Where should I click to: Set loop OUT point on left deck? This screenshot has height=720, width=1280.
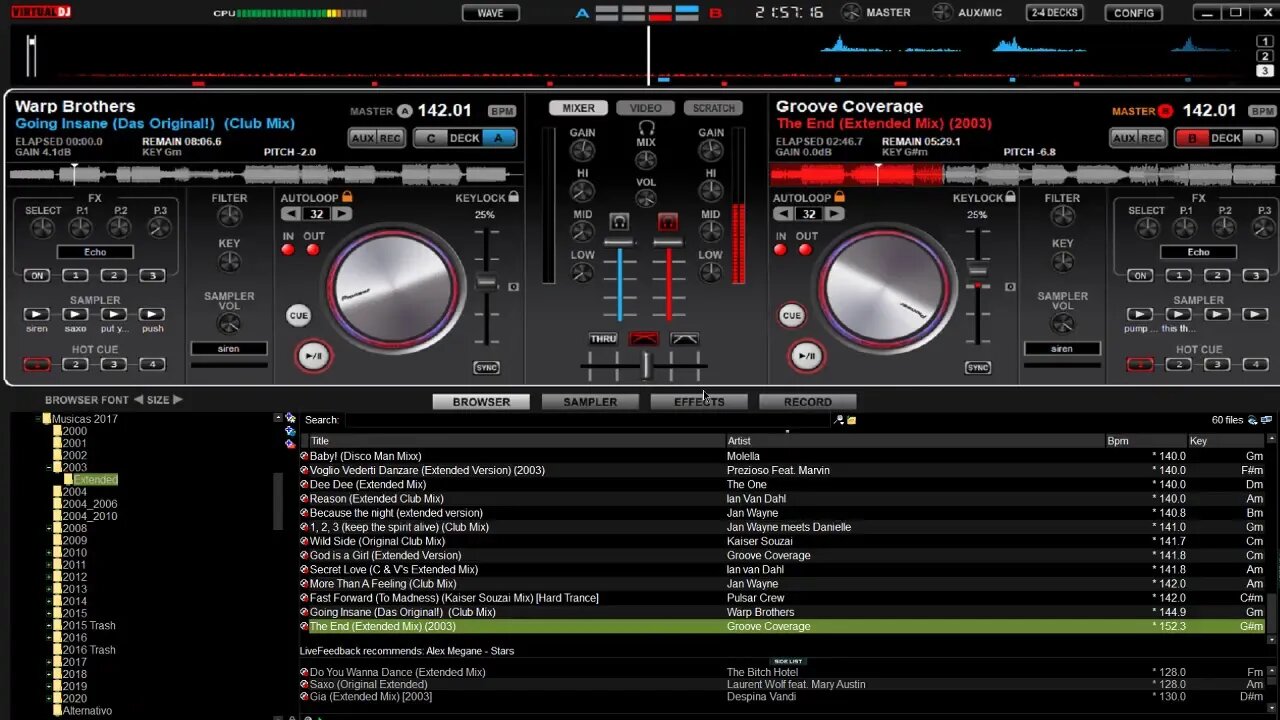313,249
